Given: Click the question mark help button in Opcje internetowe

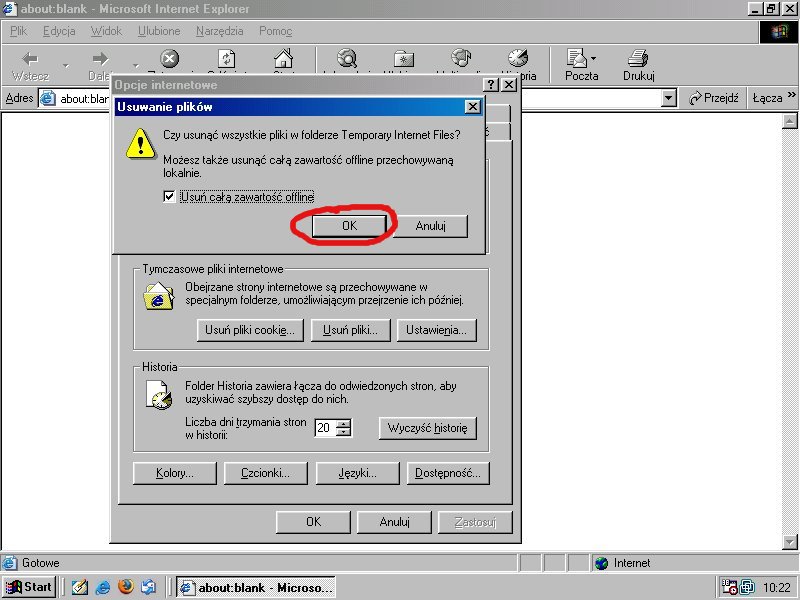Looking at the screenshot, I should (490, 85).
